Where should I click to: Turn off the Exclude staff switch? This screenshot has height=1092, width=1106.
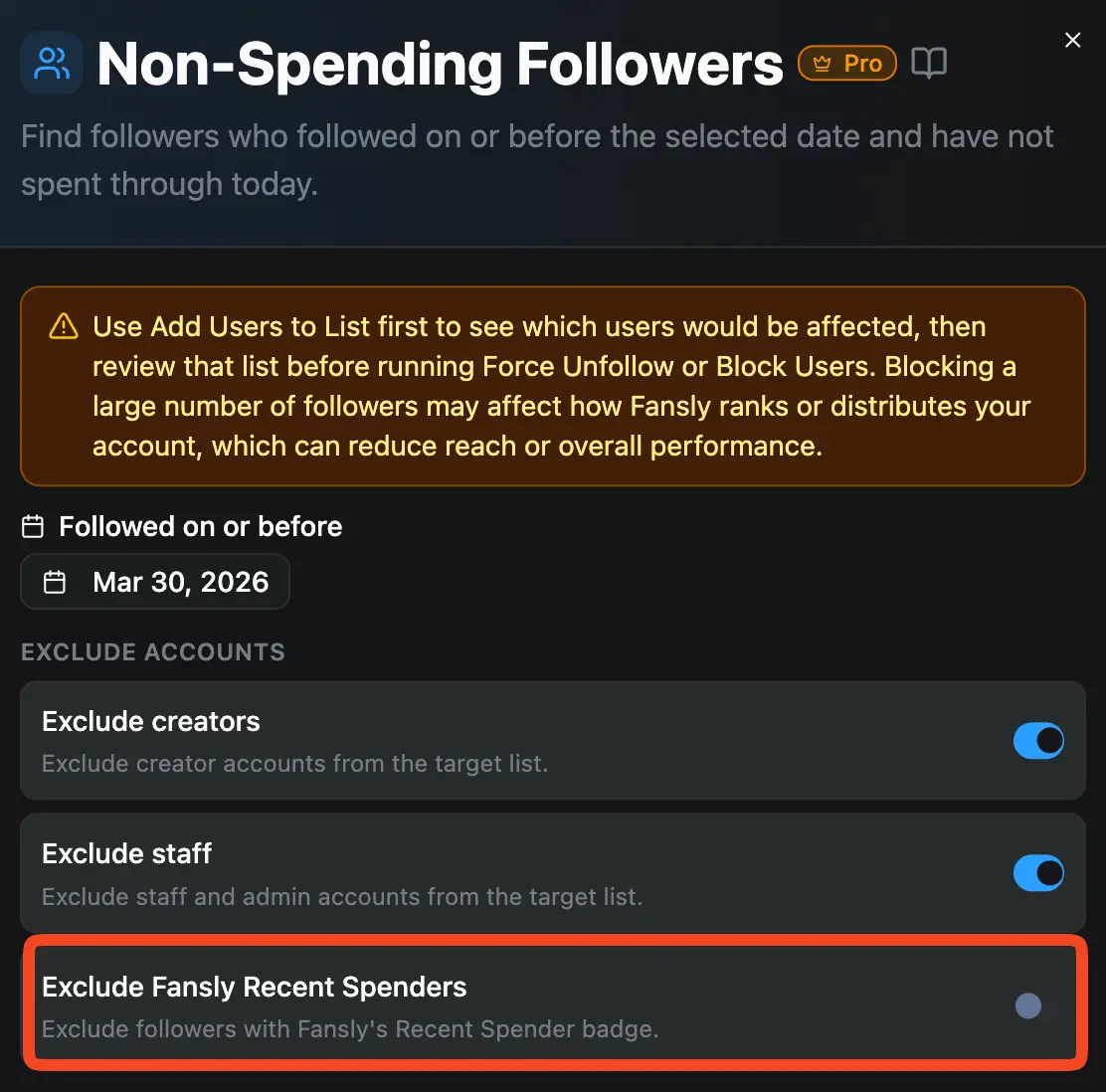(x=1038, y=873)
